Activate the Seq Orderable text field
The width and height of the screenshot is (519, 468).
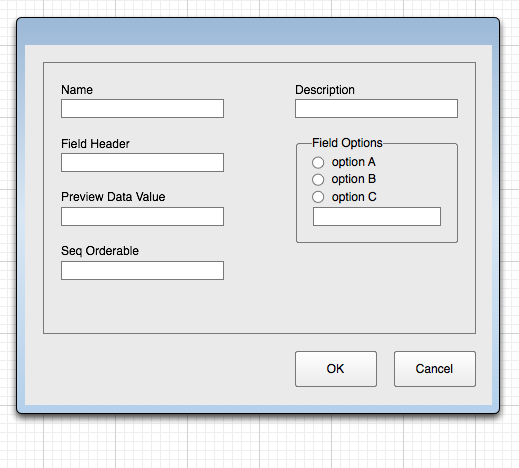[x=142, y=270]
